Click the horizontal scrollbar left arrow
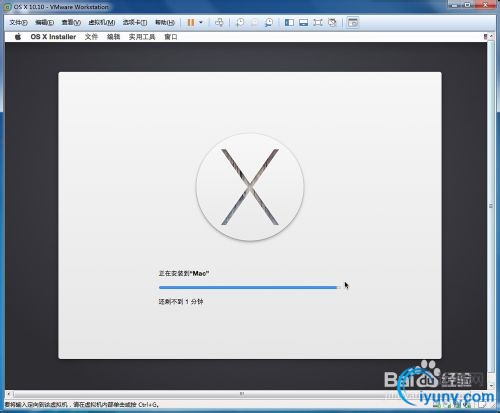Image resolution: width=500 pixels, height=413 pixels. 9,394
